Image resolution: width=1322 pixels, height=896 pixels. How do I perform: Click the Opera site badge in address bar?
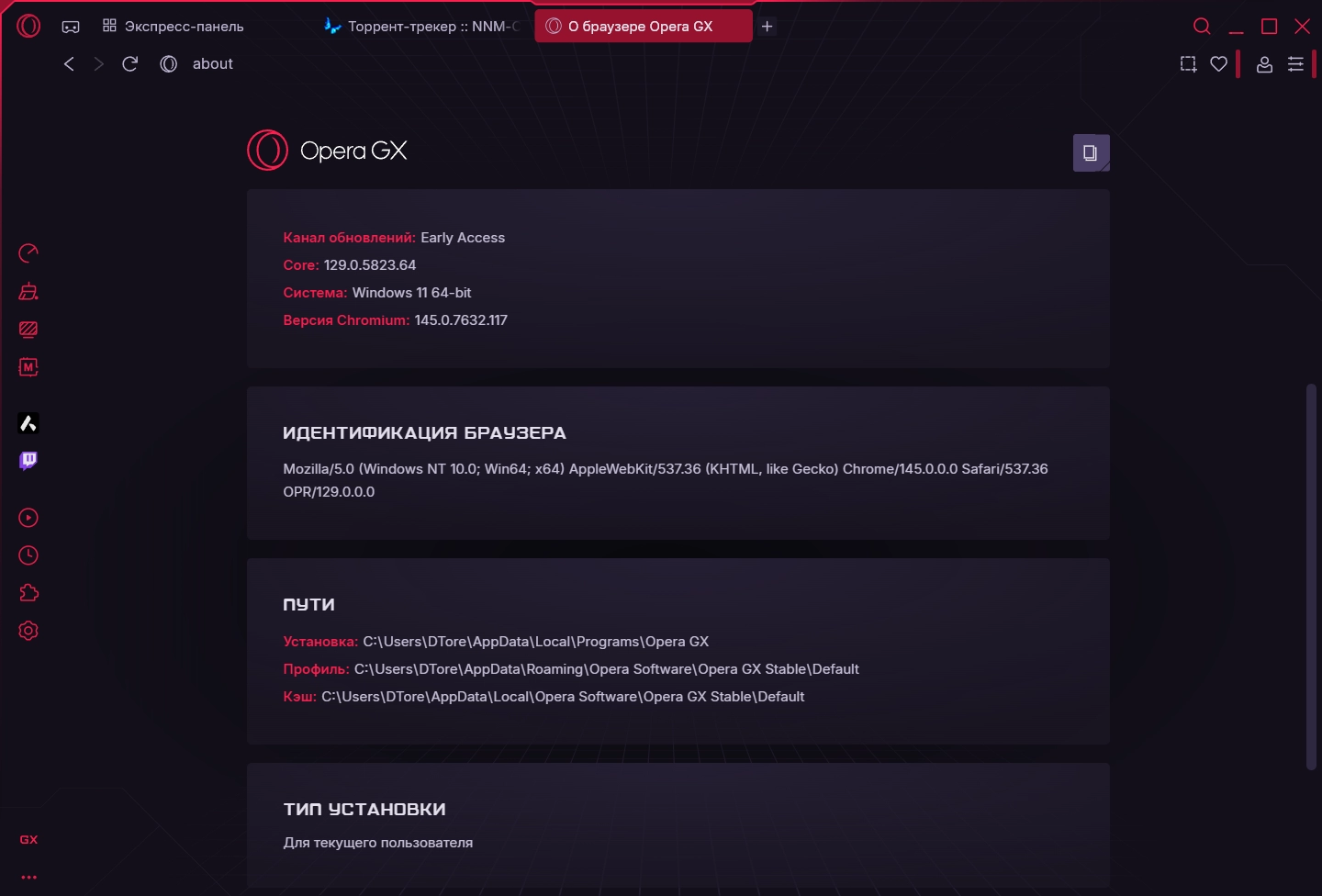coord(169,63)
